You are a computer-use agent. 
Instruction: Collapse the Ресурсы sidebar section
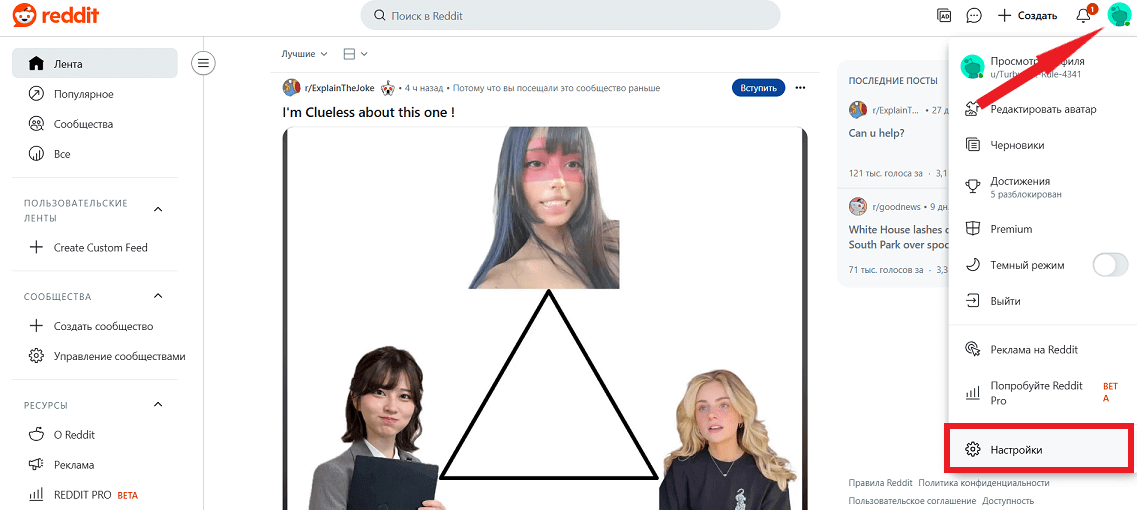(159, 405)
